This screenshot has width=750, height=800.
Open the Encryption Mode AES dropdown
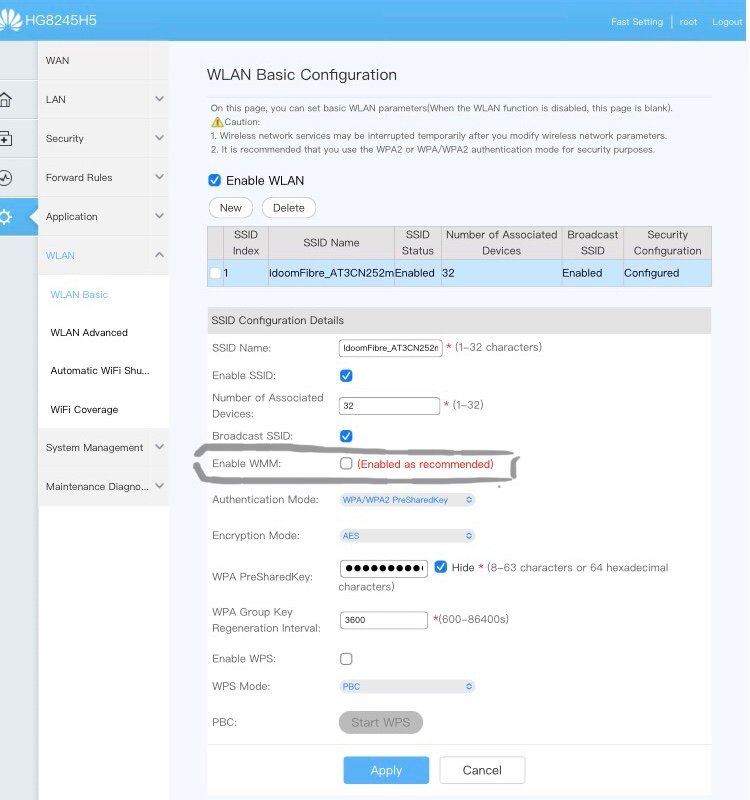[407, 536]
